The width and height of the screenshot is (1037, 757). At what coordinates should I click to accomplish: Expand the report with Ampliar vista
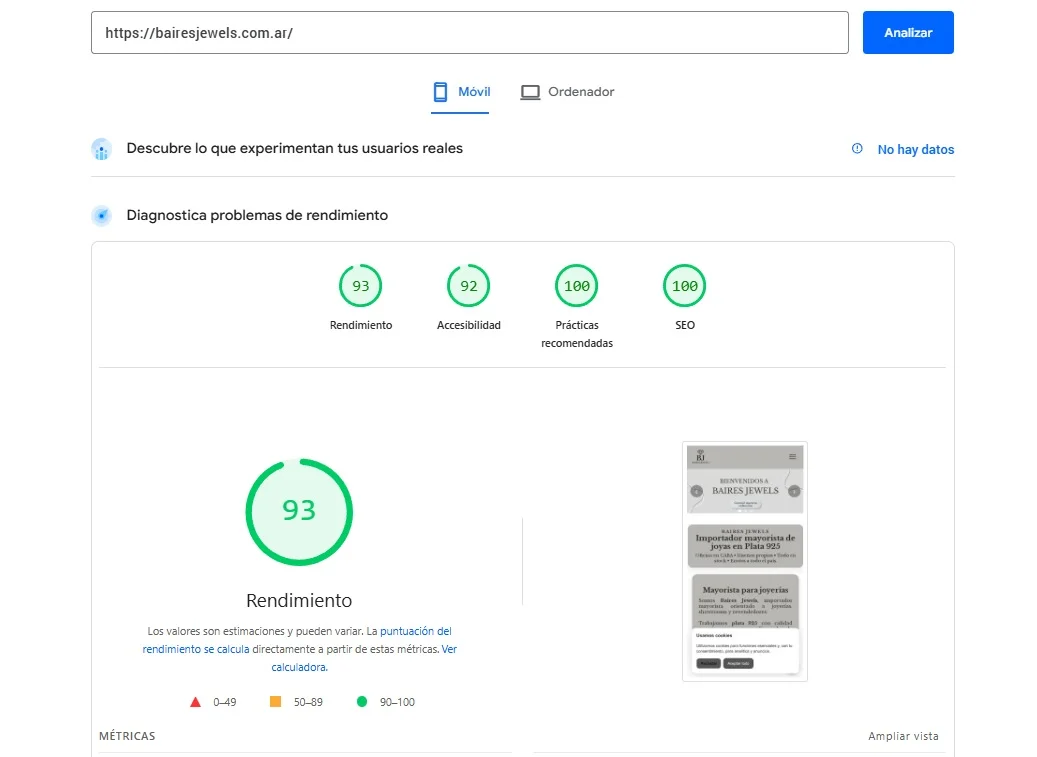tap(902, 735)
